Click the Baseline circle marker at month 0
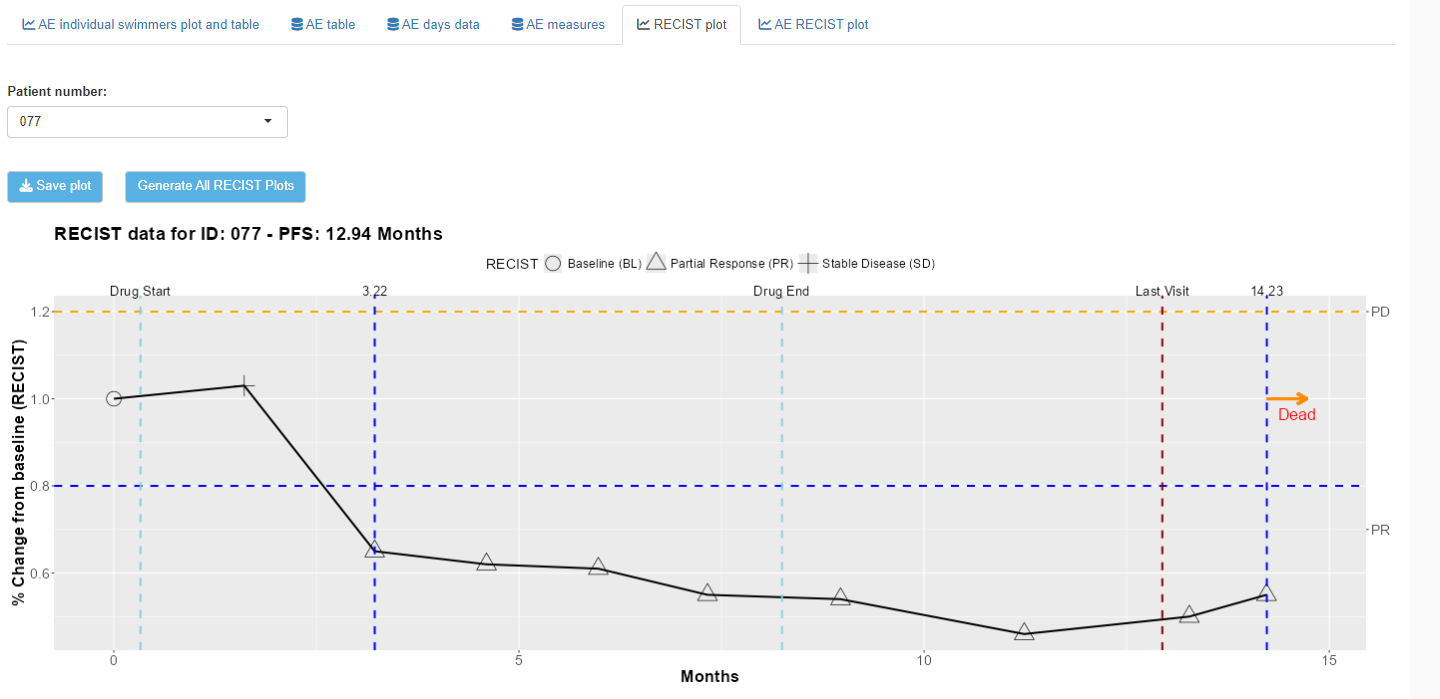This screenshot has height=699, width=1440. [114, 398]
